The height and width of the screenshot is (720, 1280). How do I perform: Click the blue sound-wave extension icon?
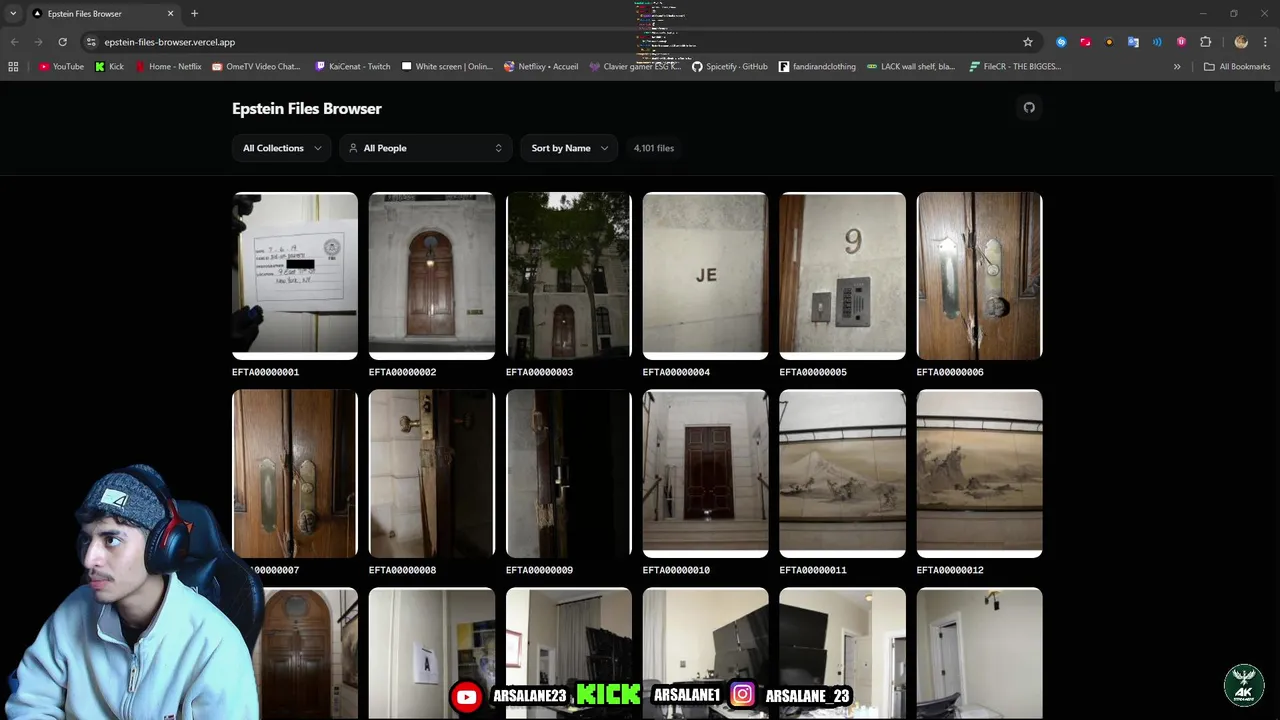pyautogui.click(x=1157, y=42)
